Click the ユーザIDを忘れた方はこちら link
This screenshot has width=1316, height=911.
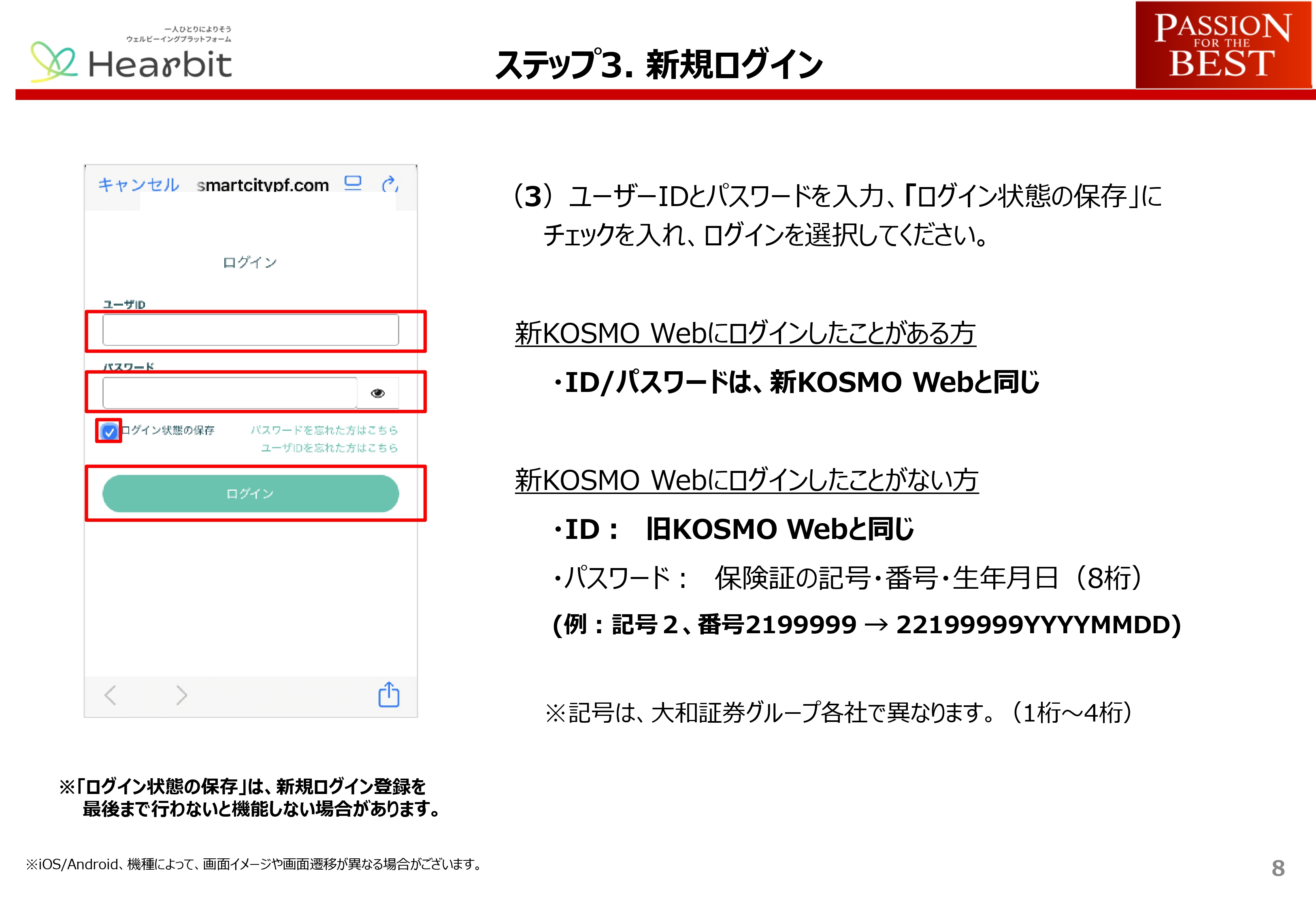(329, 447)
